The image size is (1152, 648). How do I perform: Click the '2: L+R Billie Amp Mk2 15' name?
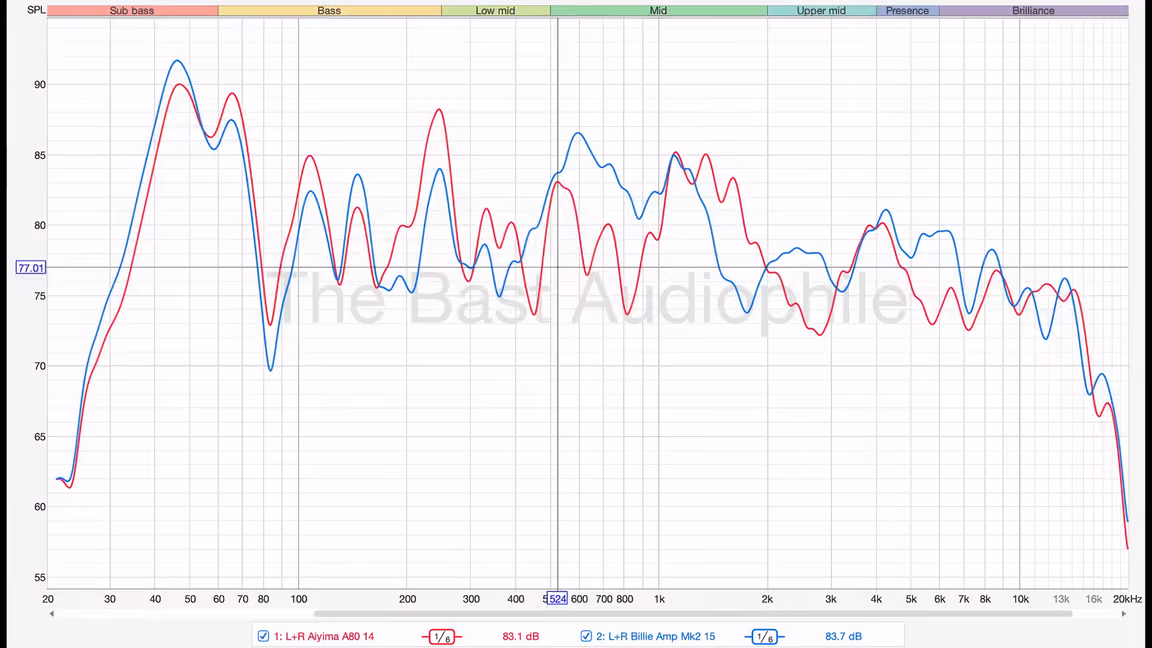tap(655, 636)
